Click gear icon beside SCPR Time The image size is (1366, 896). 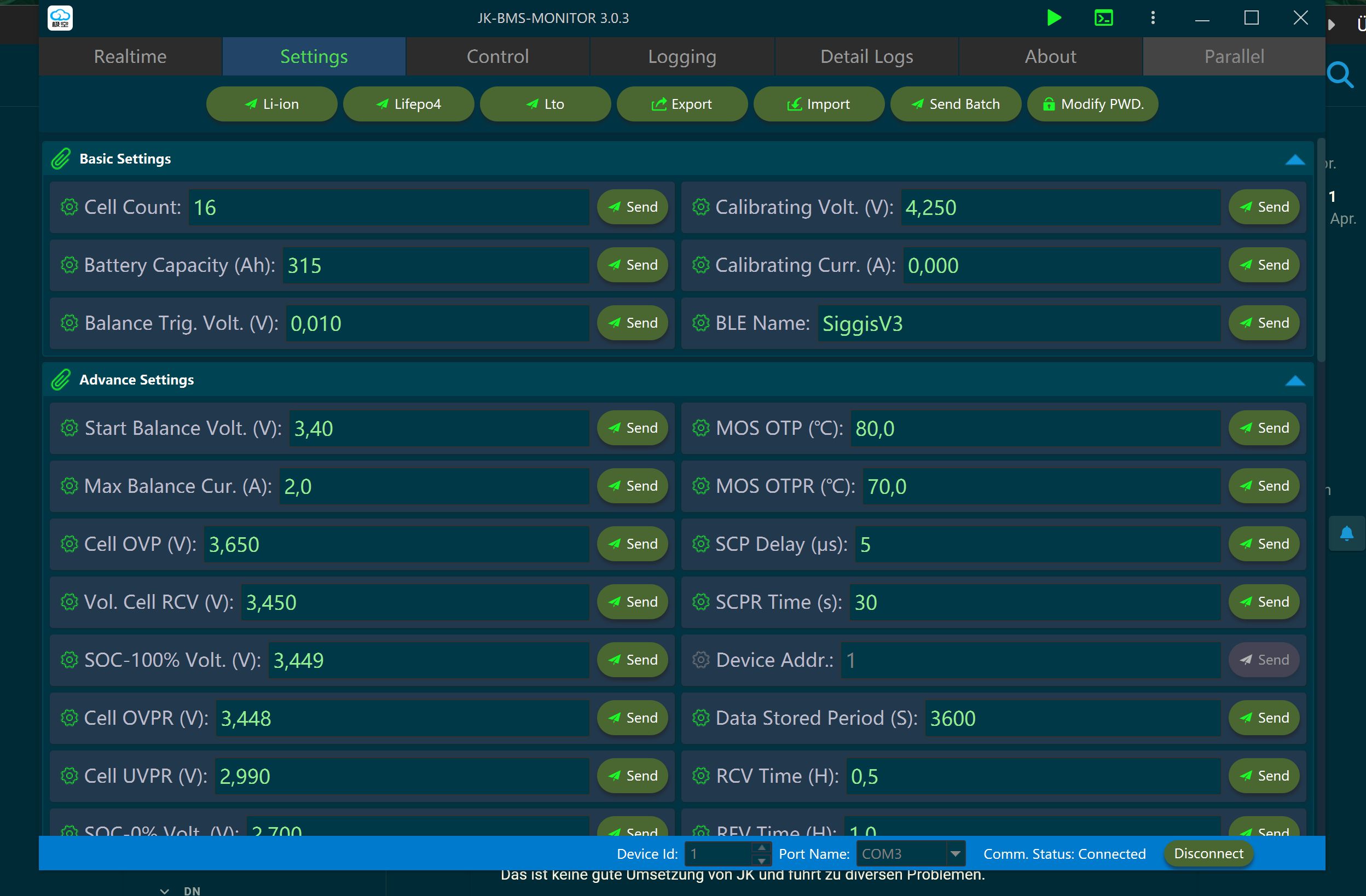[x=701, y=601]
